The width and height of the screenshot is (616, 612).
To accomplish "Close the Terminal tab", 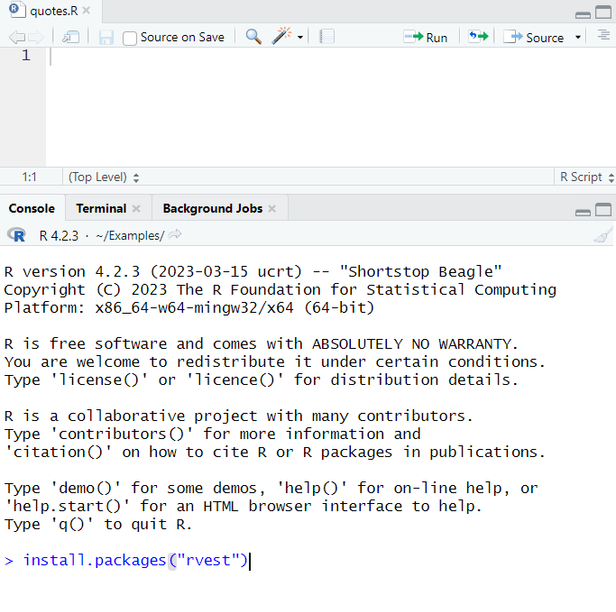I will point(136,208).
